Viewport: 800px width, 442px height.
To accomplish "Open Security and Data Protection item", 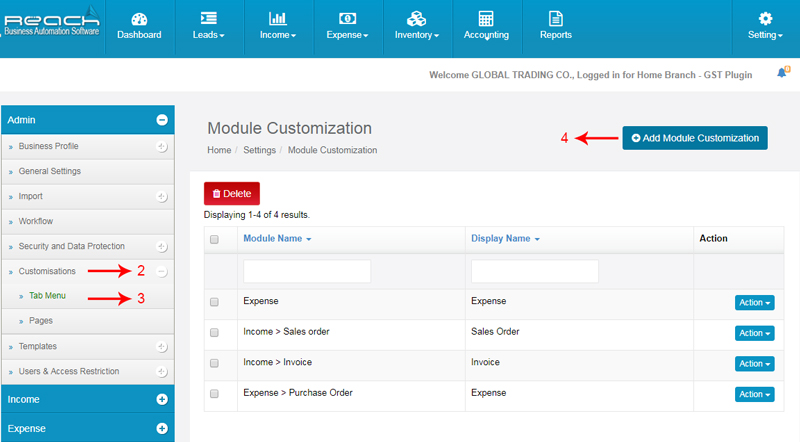I will tap(72, 246).
